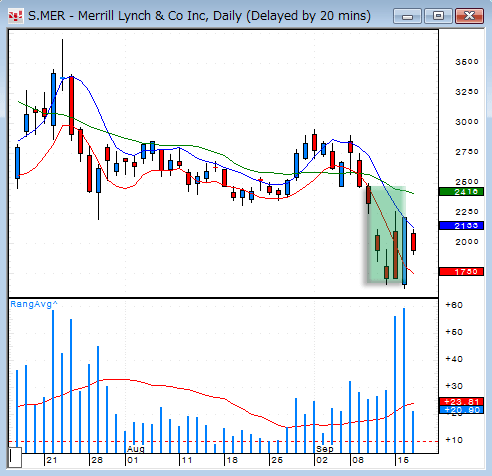This screenshot has width=492, height=476.
Task: Click the red +23.81 indicator value tag
Action: 461,402
